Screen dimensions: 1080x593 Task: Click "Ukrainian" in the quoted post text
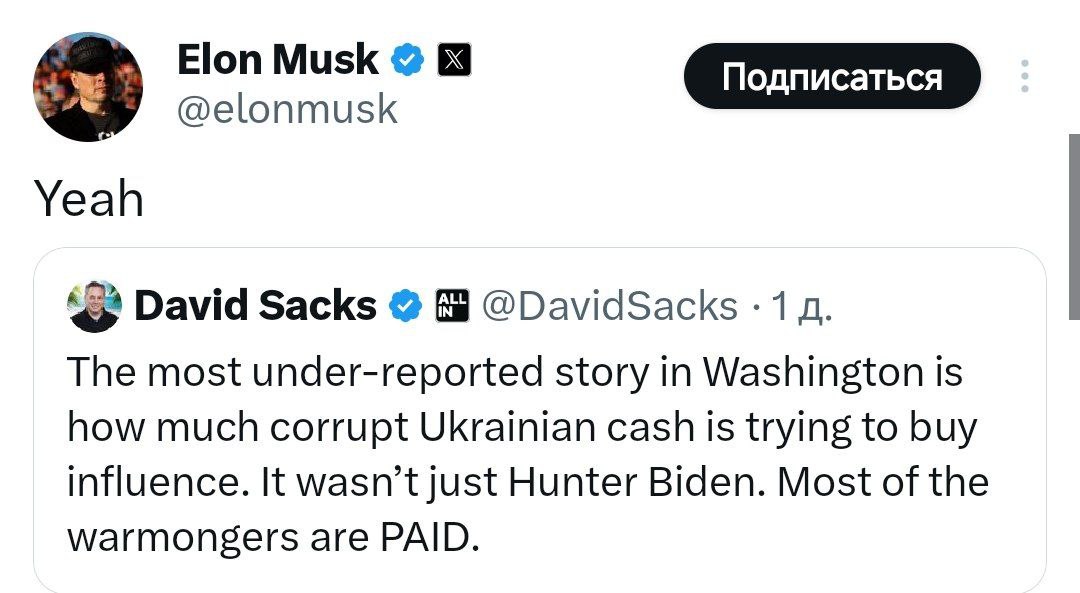pyautogui.click(x=506, y=427)
